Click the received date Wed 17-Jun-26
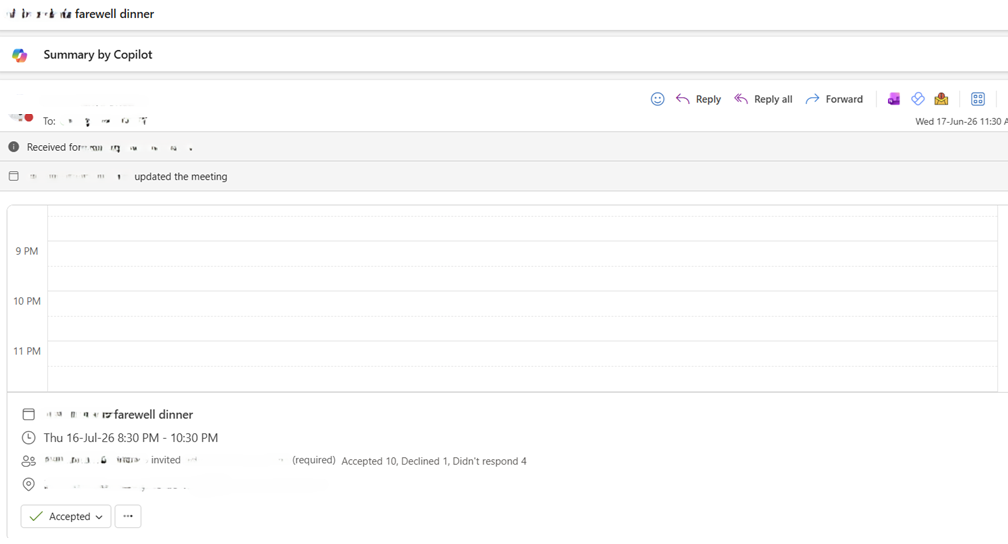Screen dimensions: 1008x544 [961, 122]
